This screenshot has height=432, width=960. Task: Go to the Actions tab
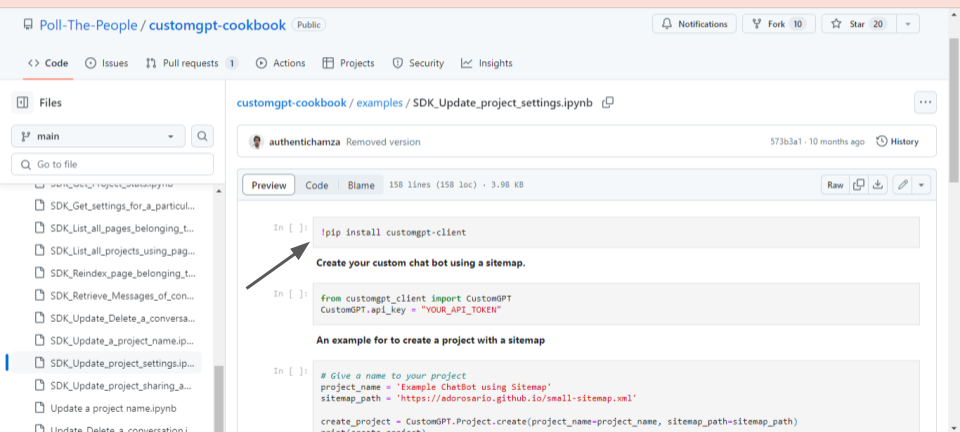(x=280, y=63)
